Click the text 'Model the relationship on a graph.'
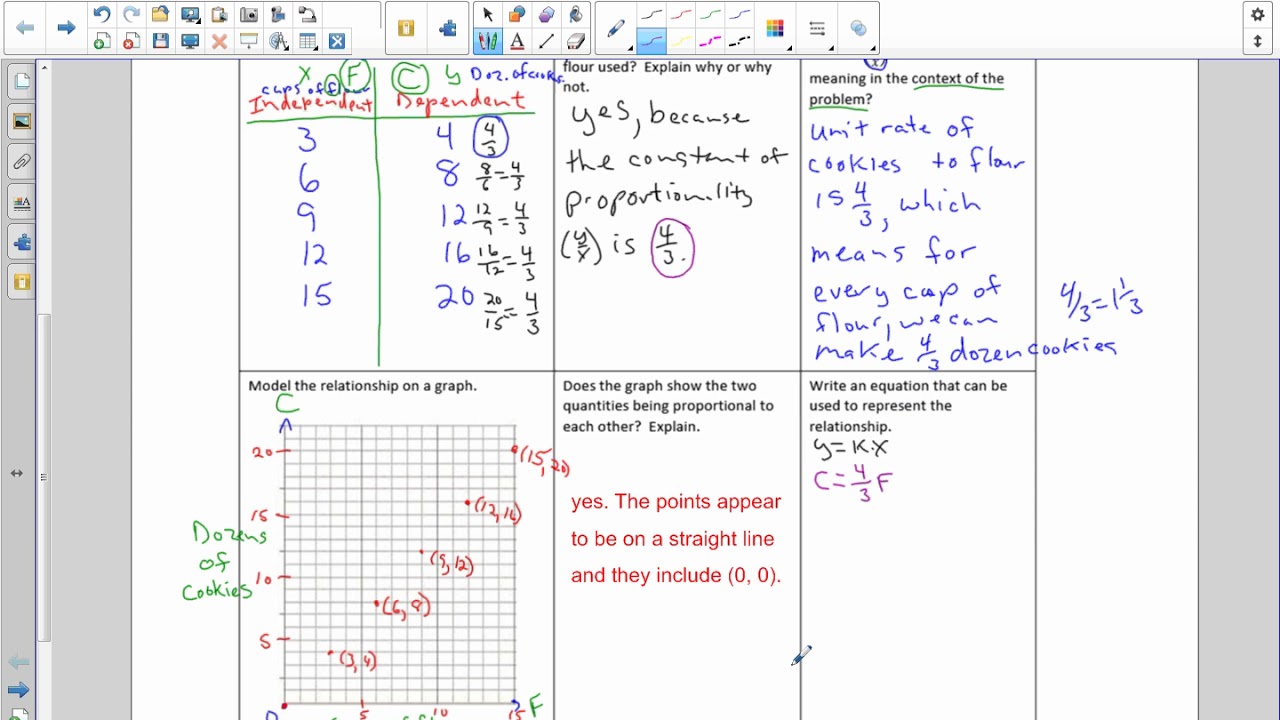 click(362, 386)
